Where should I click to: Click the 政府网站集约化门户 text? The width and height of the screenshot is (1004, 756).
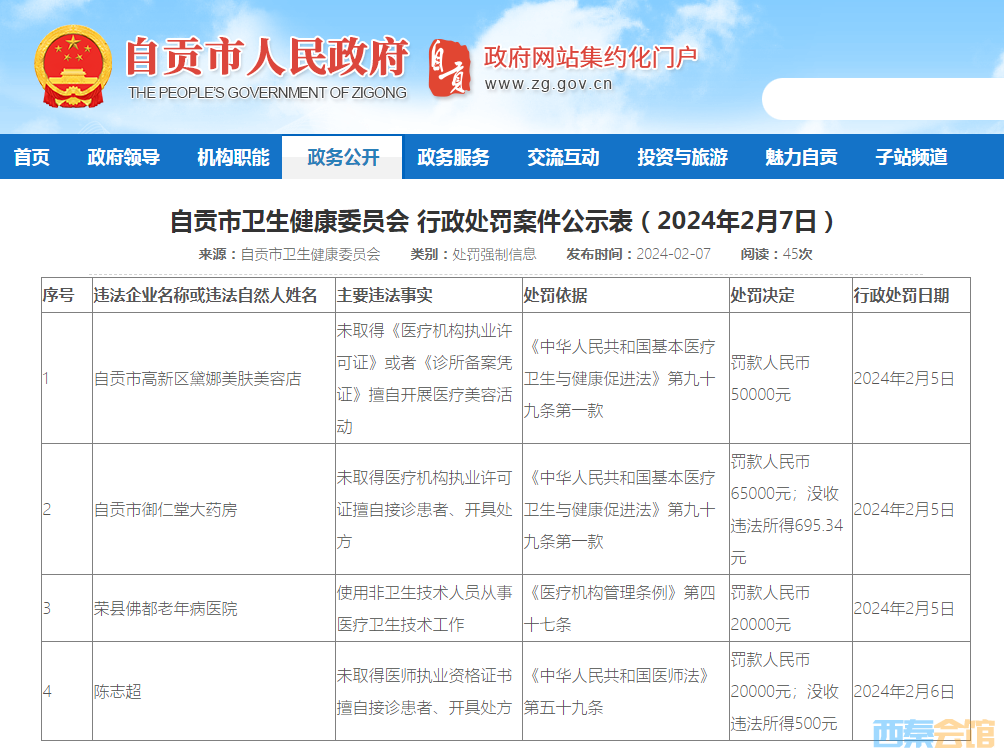tap(590, 56)
